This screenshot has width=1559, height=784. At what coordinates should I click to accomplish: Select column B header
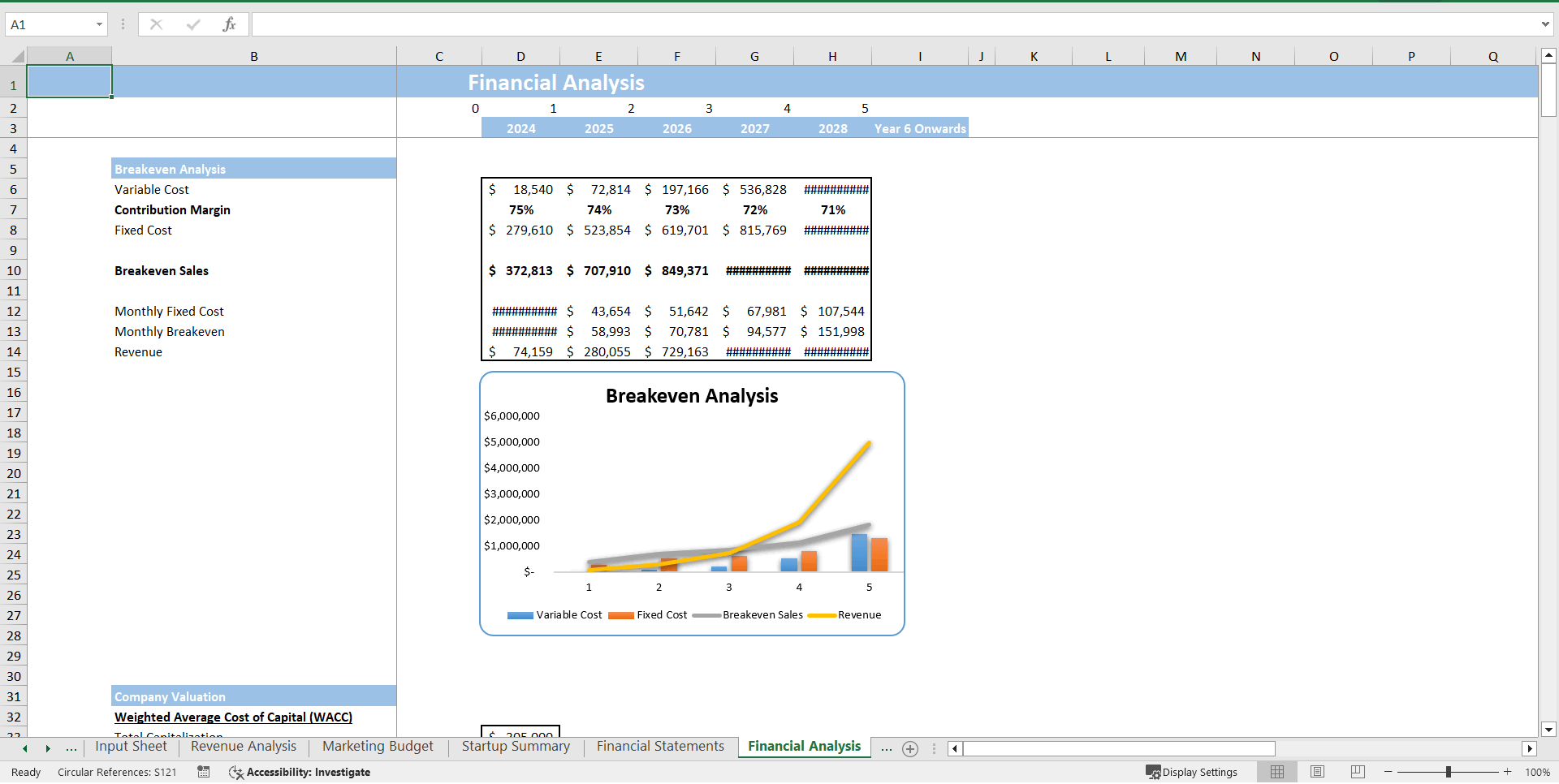click(254, 56)
